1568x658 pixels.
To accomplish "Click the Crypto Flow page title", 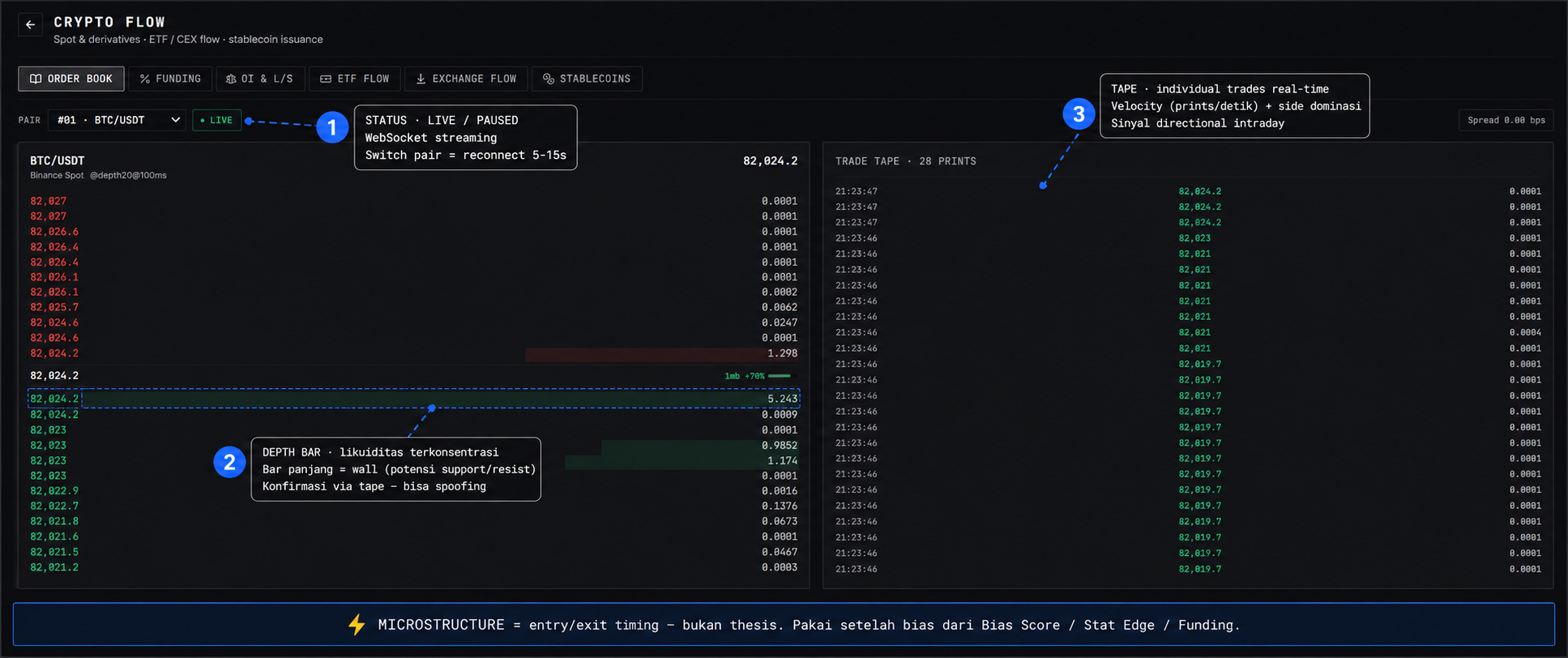I will click(109, 22).
